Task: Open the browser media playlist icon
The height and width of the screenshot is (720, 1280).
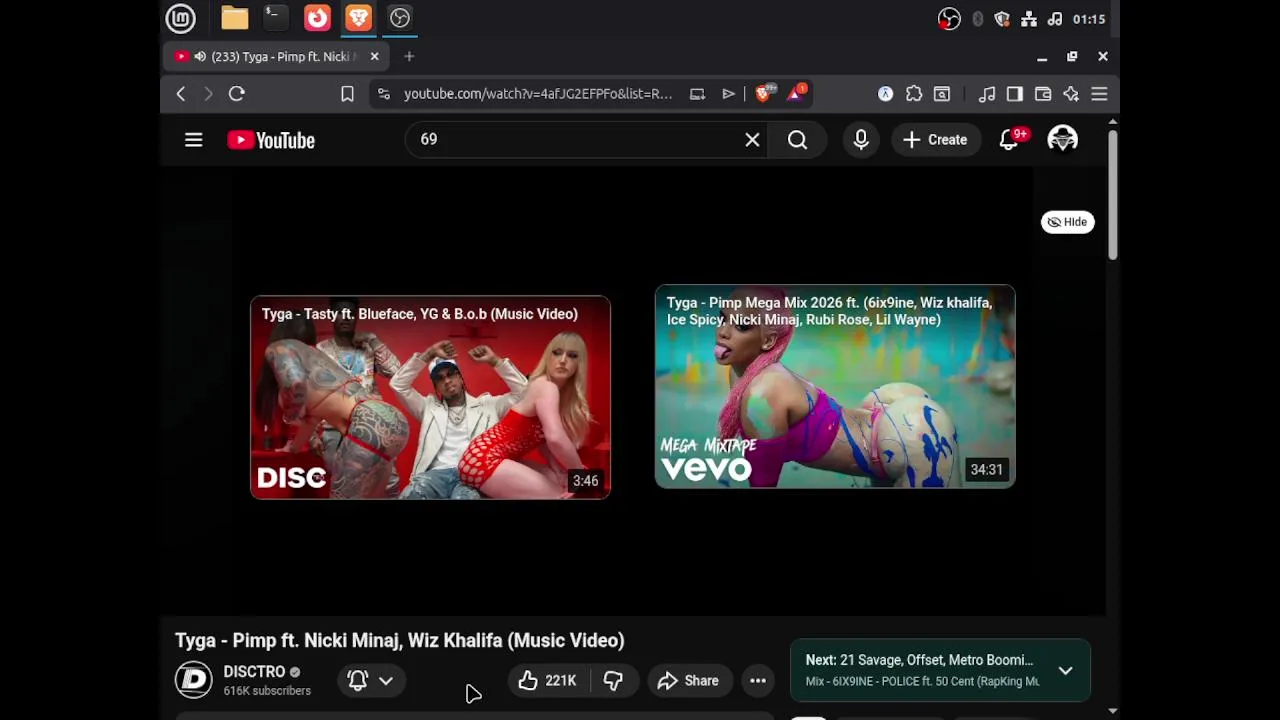Action: point(987,94)
